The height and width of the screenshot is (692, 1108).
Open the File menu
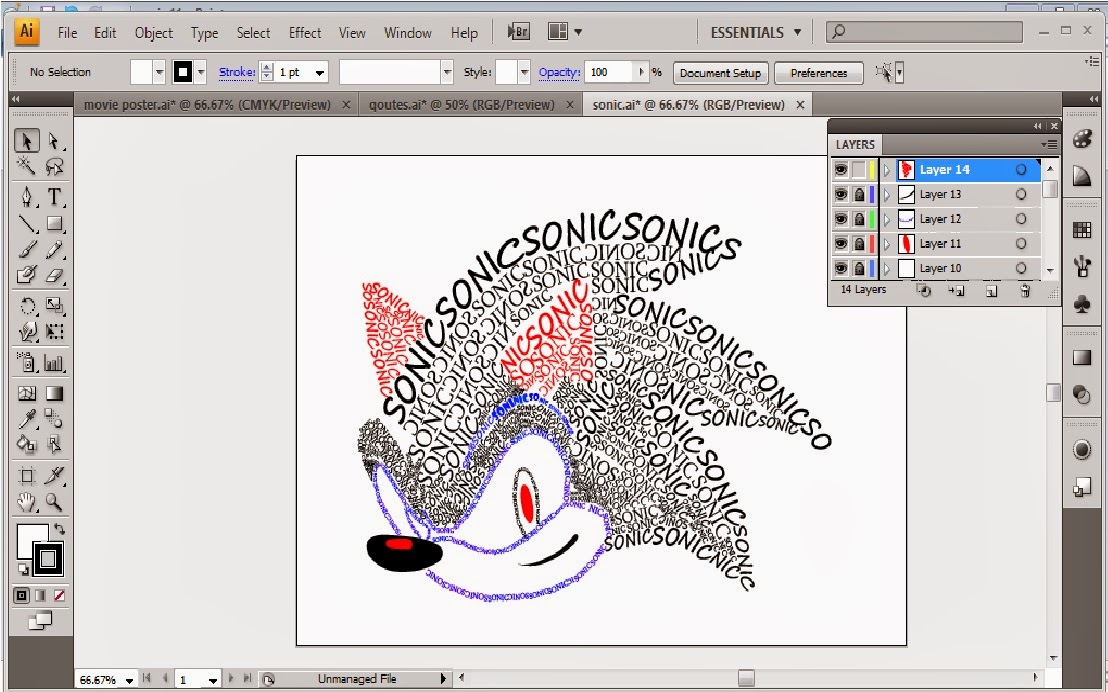(x=68, y=33)
